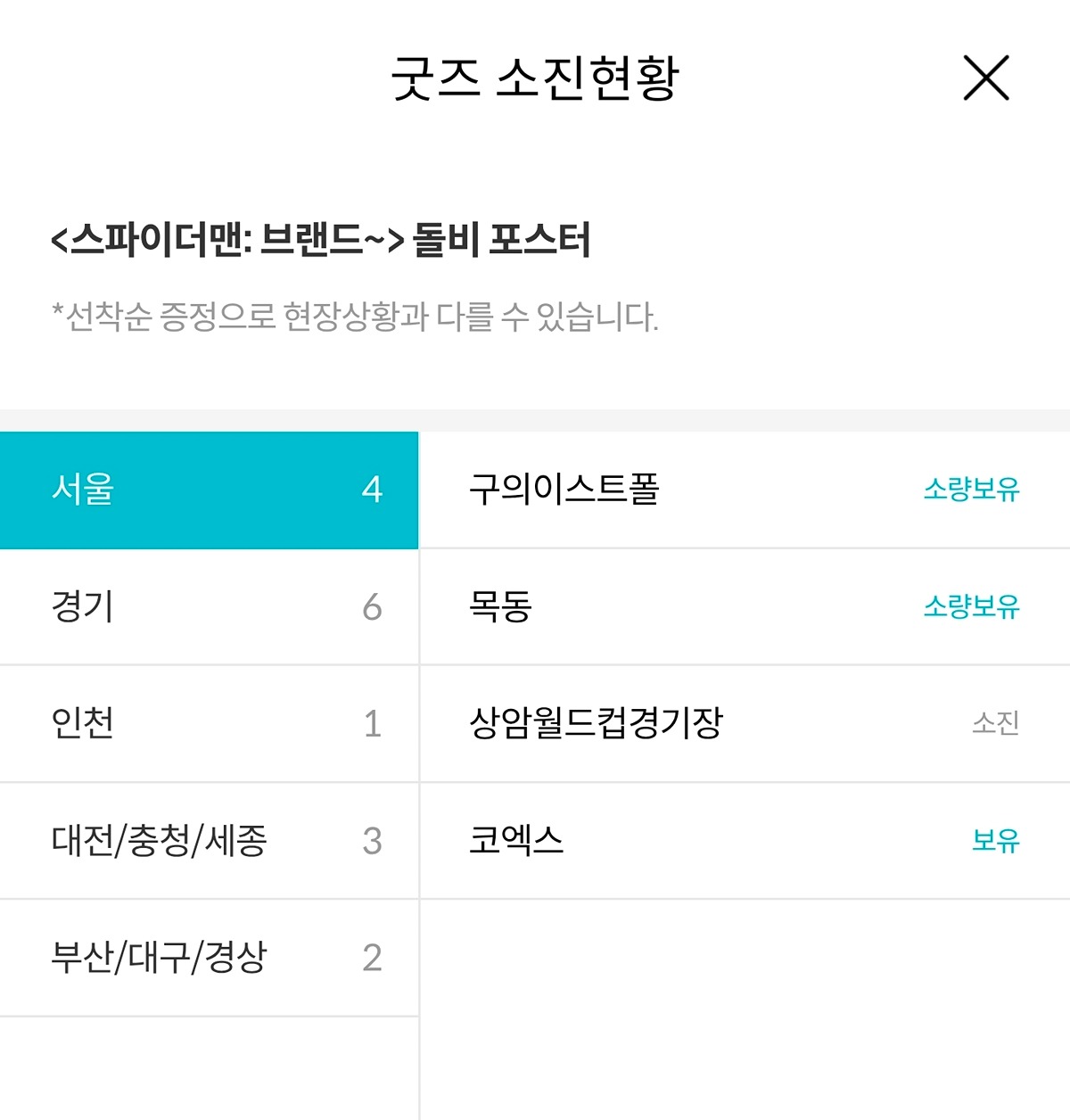Tap the count 6 beside 경기
The image size is (1070, 1120).
(372, 607)
